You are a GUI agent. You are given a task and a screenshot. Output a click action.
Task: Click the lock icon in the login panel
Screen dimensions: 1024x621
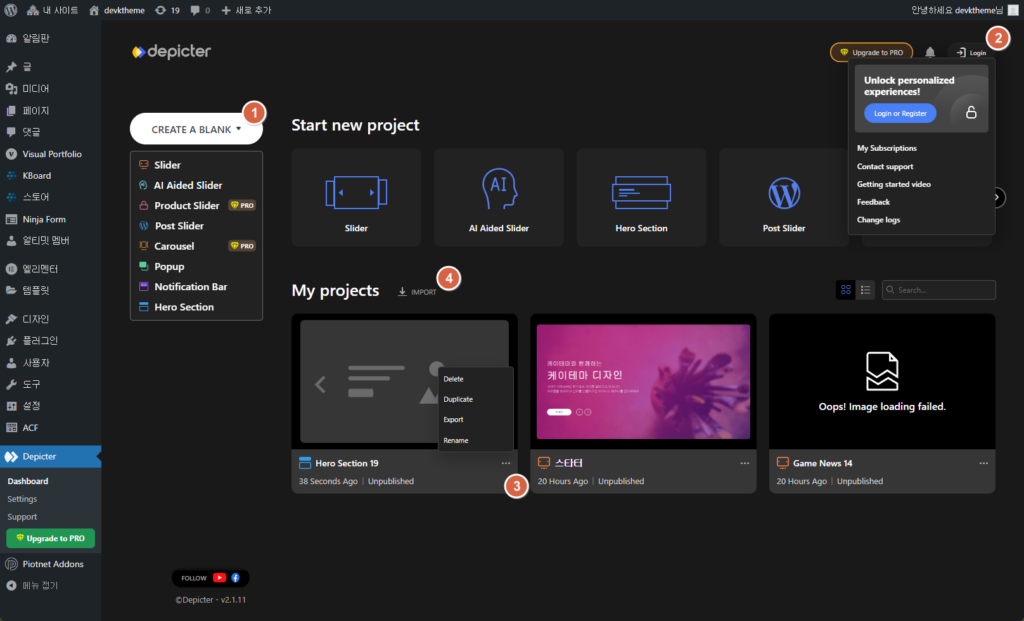(971, 112)
